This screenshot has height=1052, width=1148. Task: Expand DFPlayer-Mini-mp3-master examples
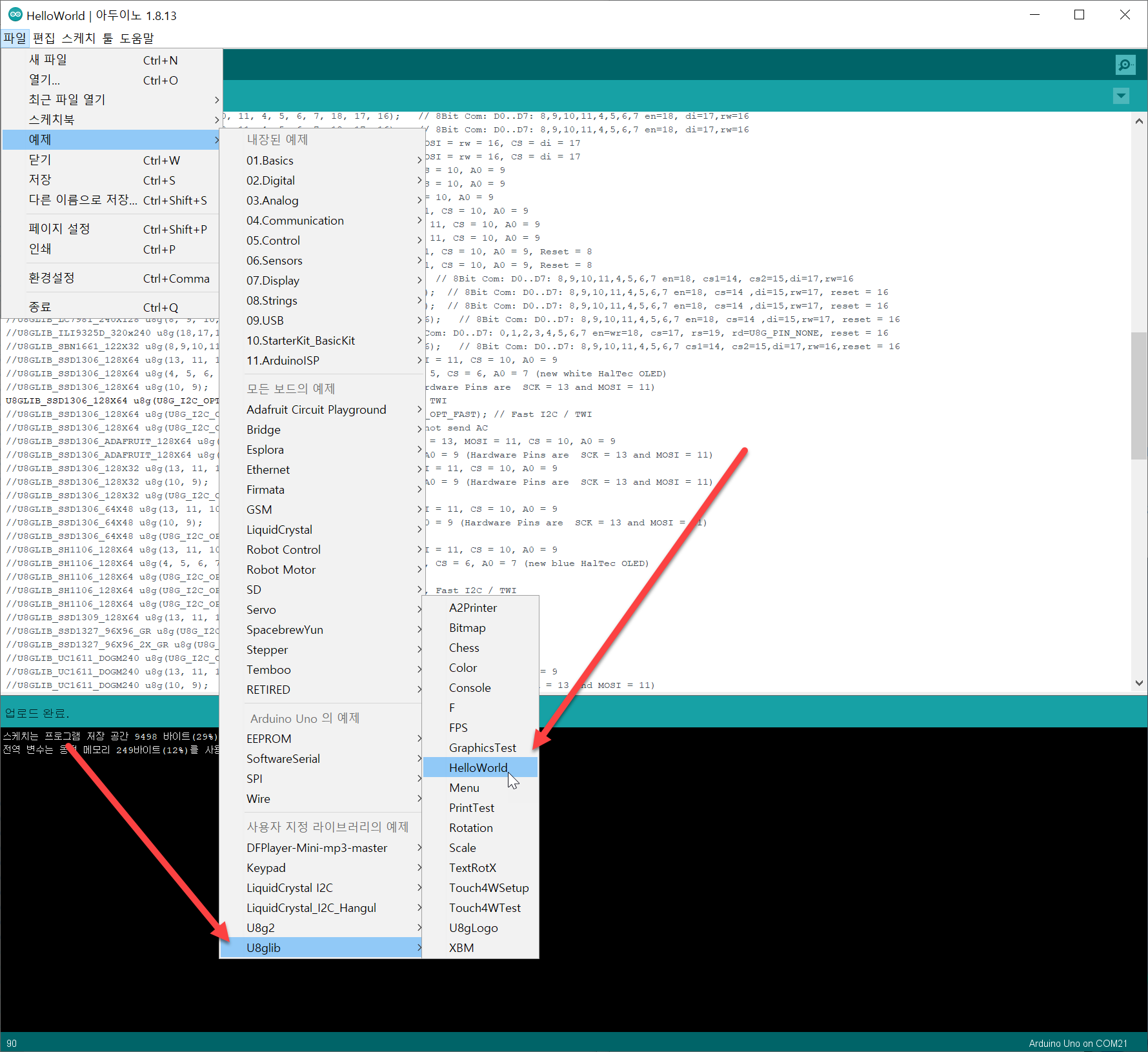click(321, 848)
